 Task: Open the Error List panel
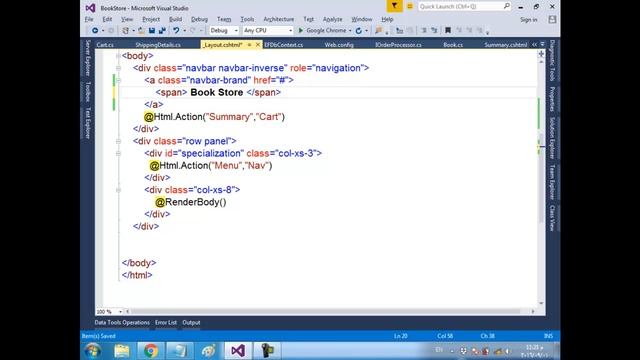pos(166,322)
